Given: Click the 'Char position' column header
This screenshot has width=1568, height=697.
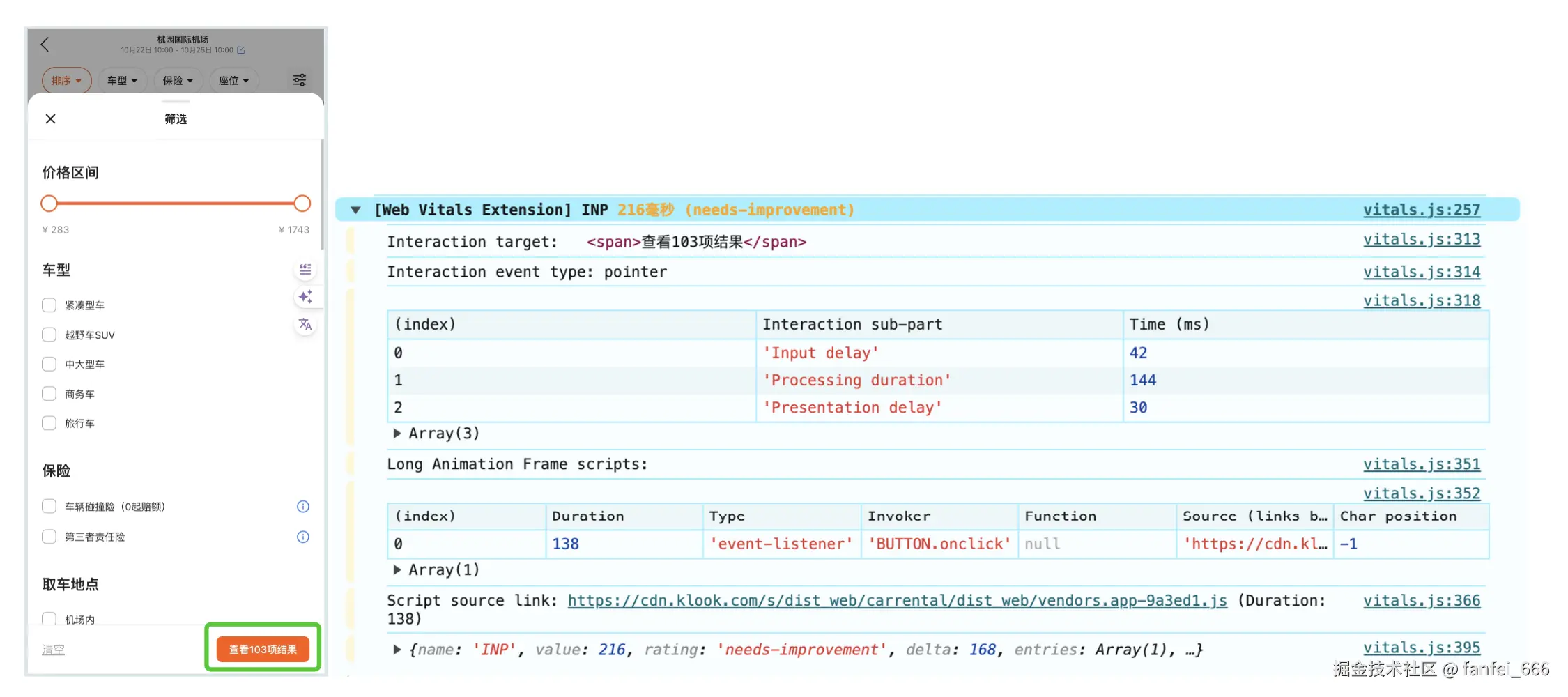Looking at the screenshot, I should pos(1411,516).
